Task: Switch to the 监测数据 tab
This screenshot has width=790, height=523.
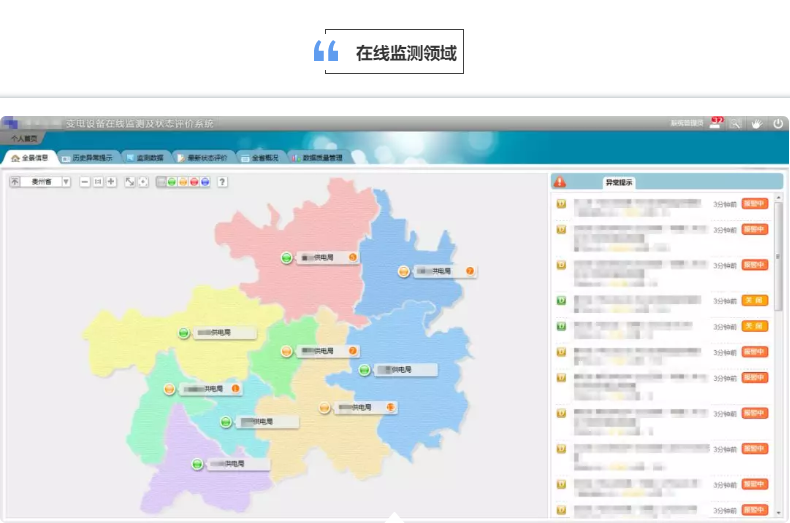Action: [146, 157]
